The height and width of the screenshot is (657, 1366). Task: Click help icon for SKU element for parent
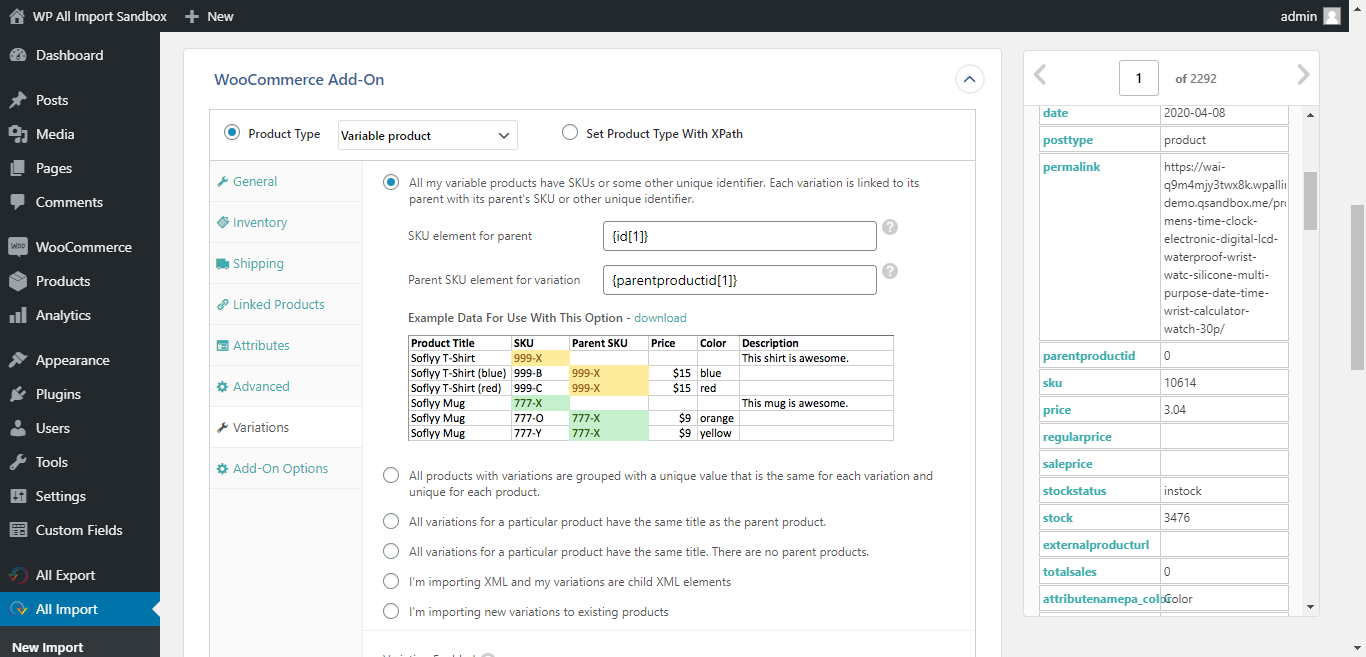pyautogui.click(x=890, y=227)
